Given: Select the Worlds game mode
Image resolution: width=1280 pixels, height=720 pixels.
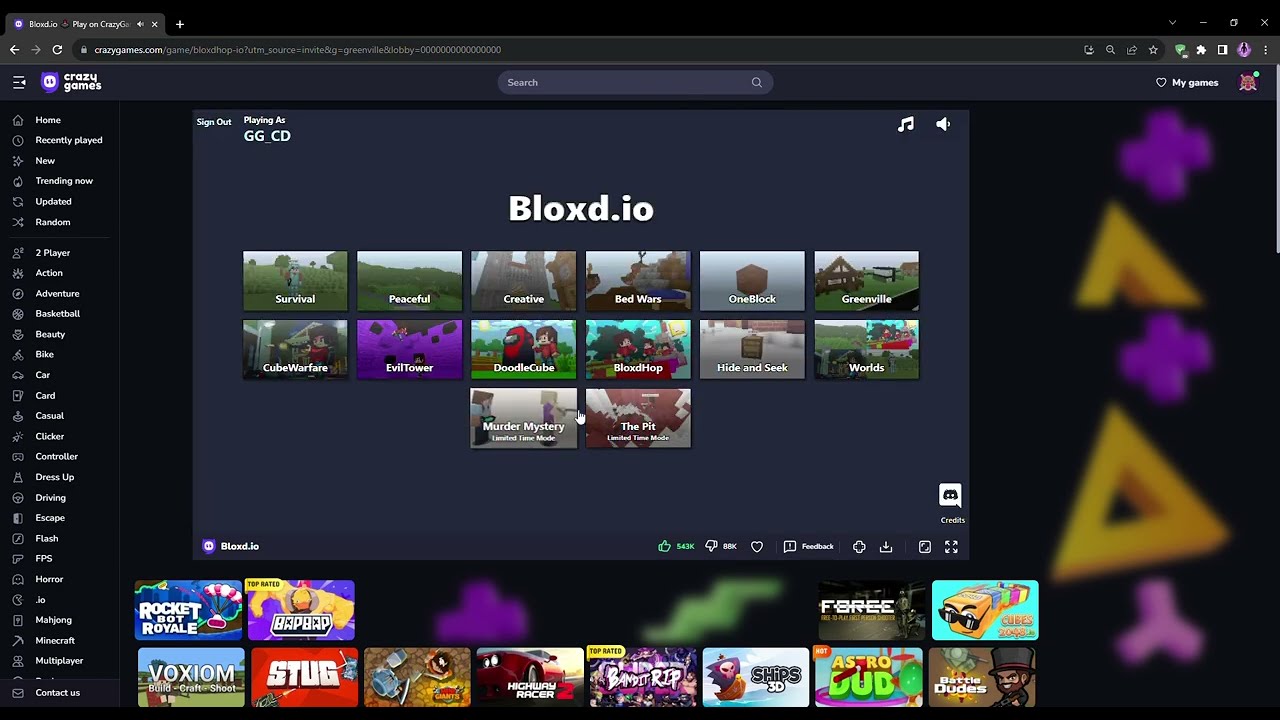Looking at the screenshot, I should (x=866, y=349).
